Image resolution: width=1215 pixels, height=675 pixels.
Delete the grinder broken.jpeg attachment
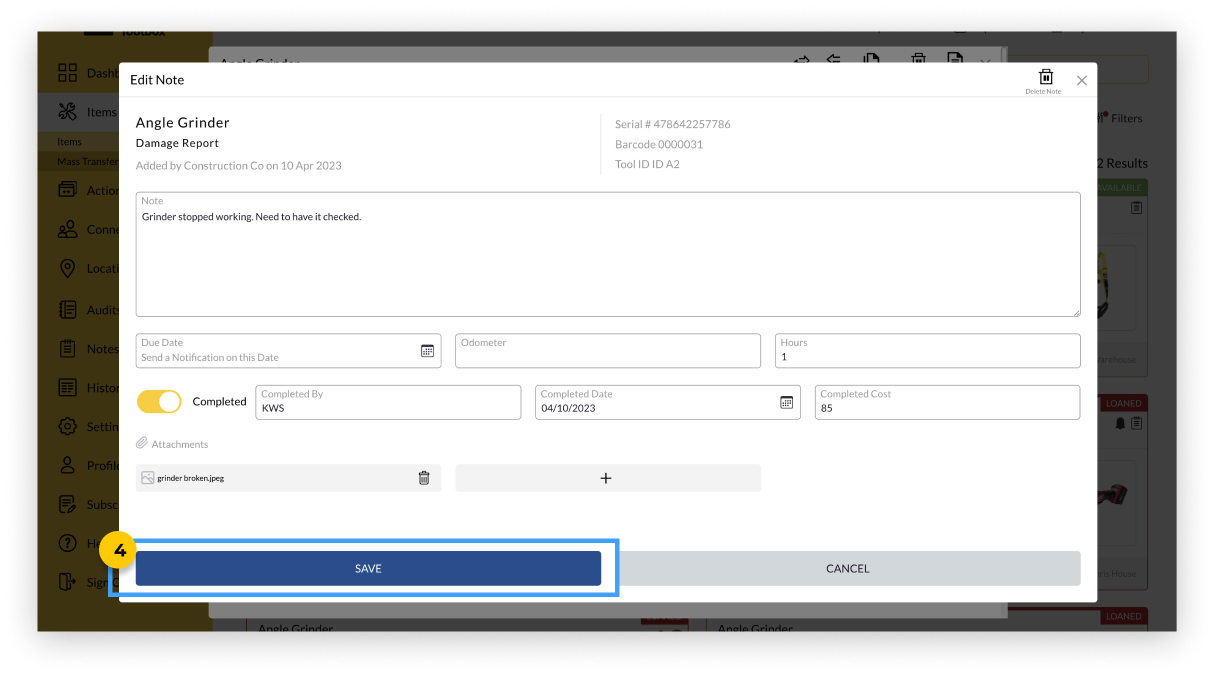[x=424, y=477]
